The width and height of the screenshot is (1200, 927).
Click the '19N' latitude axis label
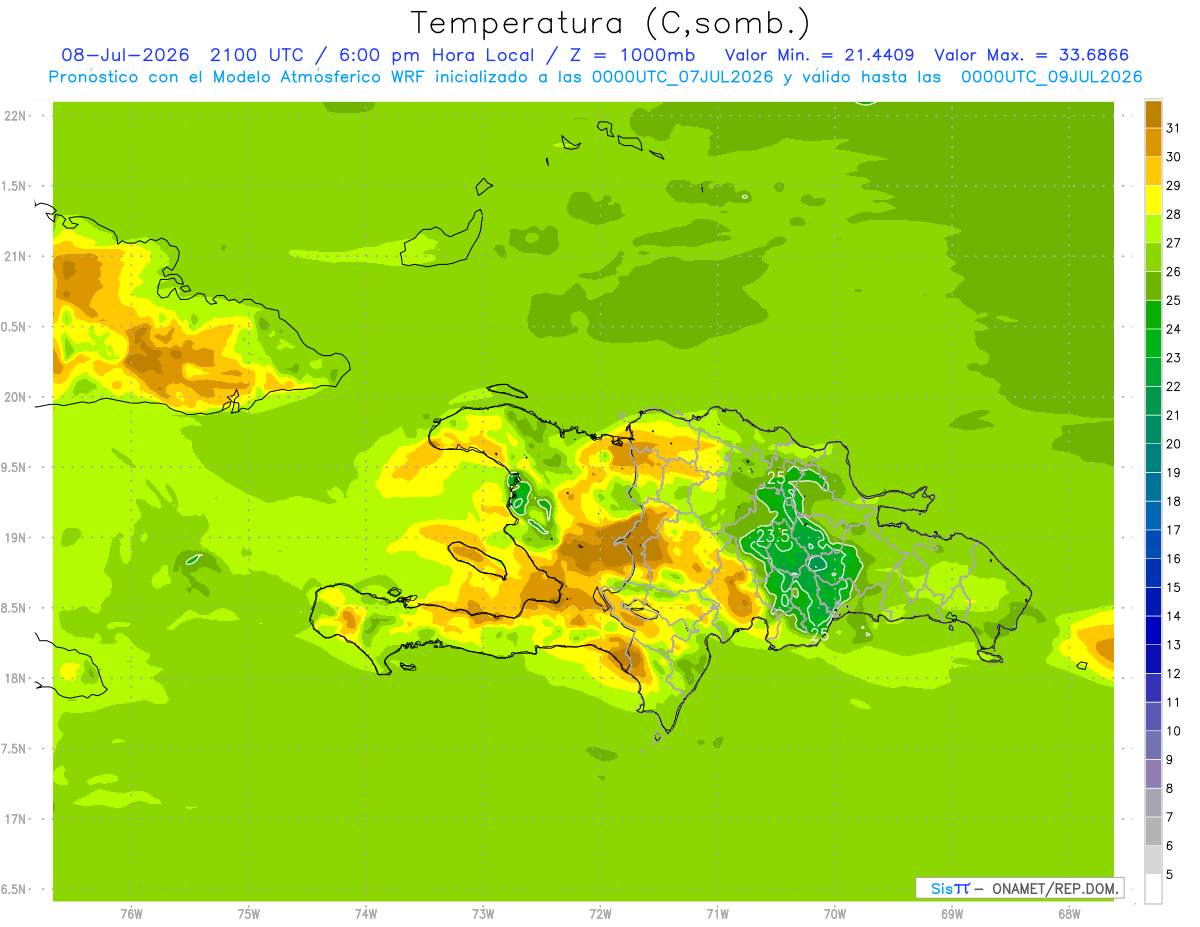15,537
